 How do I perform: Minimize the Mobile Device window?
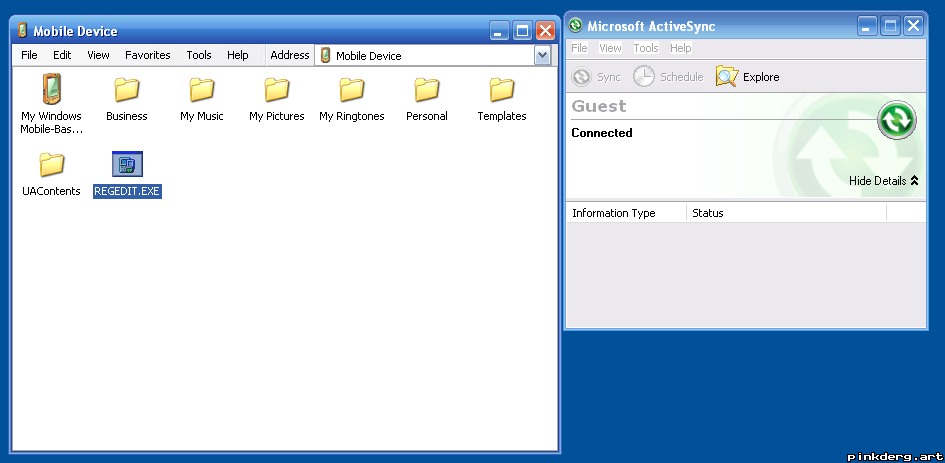coord(498,31)
